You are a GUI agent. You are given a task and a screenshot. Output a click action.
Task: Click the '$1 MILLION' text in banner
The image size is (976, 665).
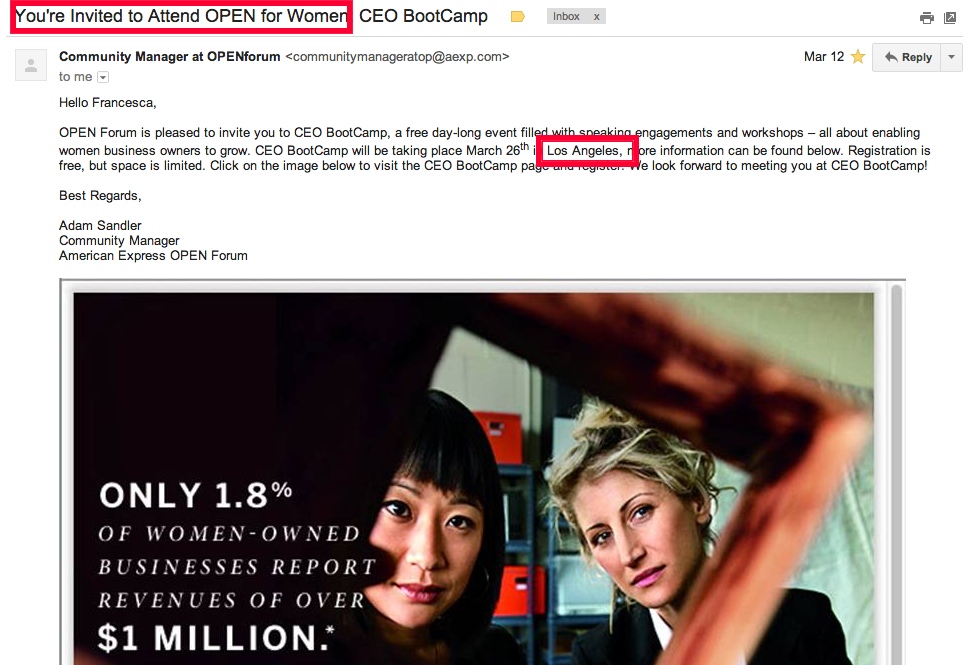[215, 638]
